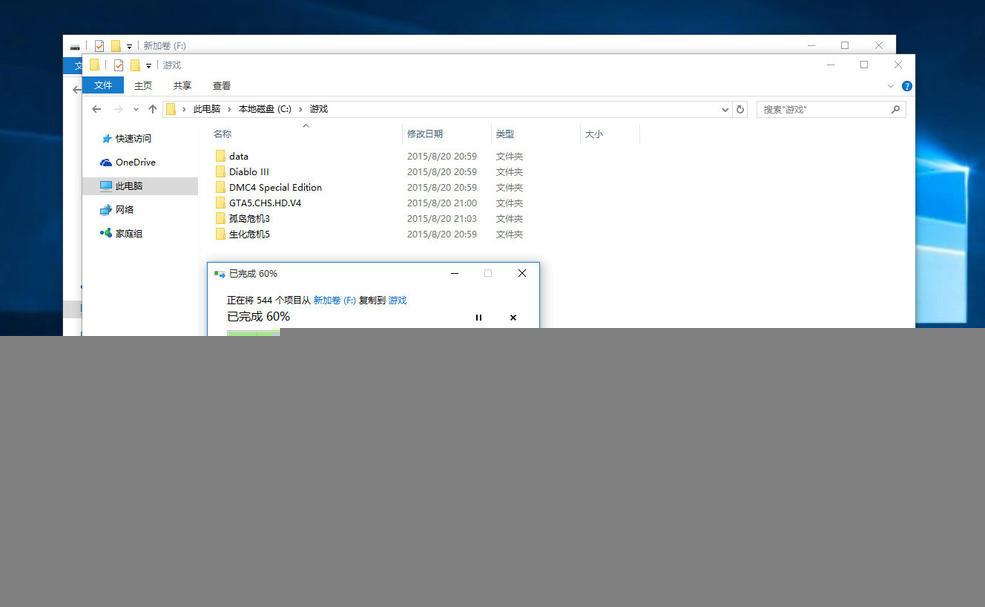Screen dimensions: 985x607
Task: Open the 文件 menu
Action: (103, 85)
